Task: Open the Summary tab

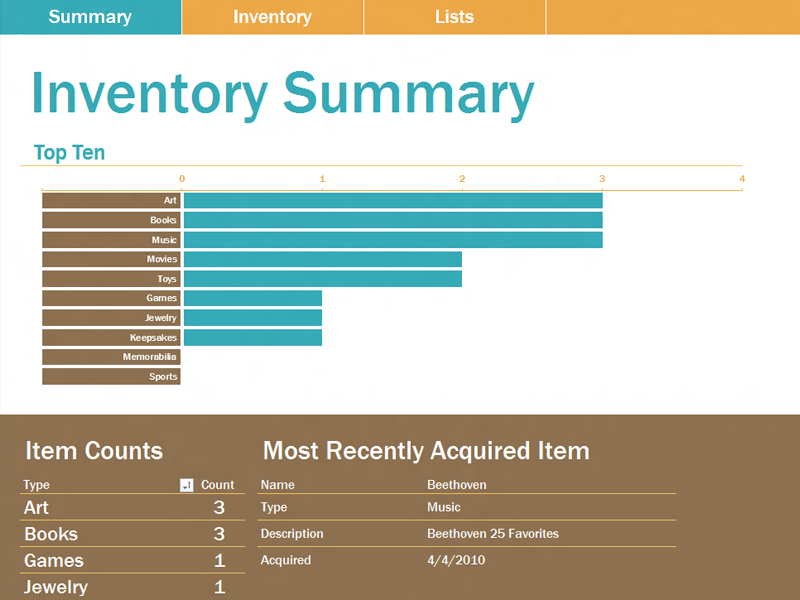Action: [x=90, y=17]
